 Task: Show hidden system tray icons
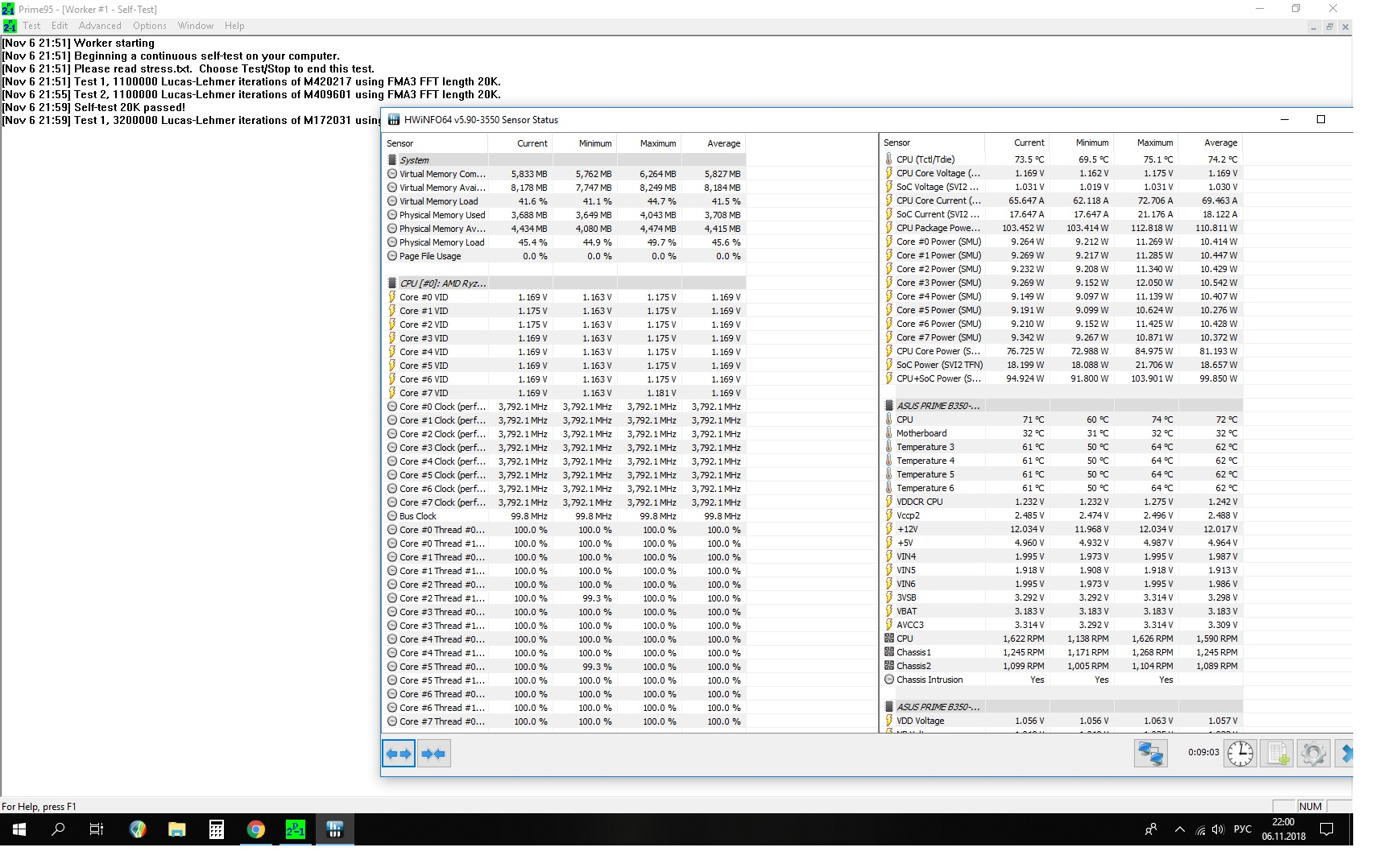(1180, 829)
